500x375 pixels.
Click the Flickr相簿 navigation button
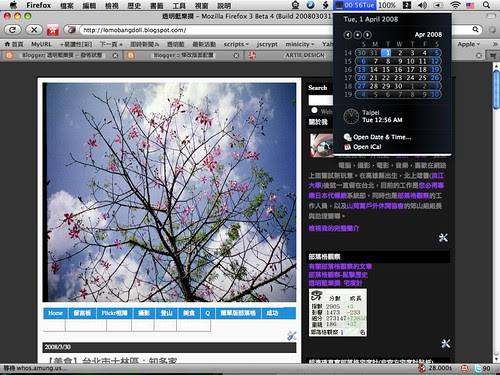tap(114, 313)
